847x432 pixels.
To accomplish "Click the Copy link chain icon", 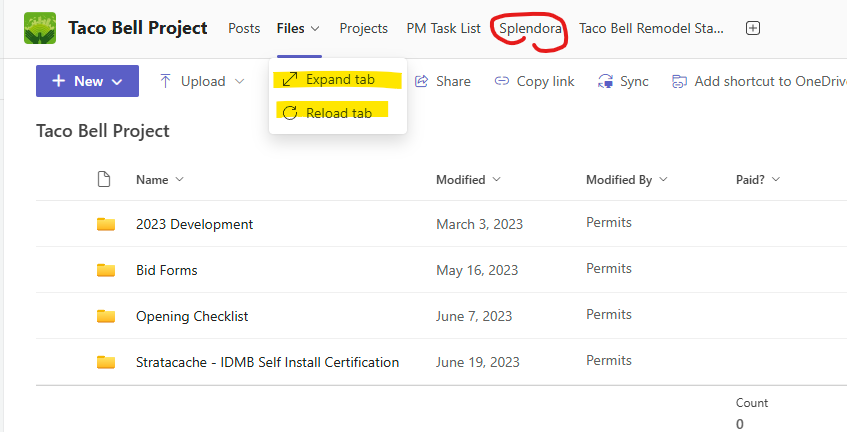I will click(502, 81).
